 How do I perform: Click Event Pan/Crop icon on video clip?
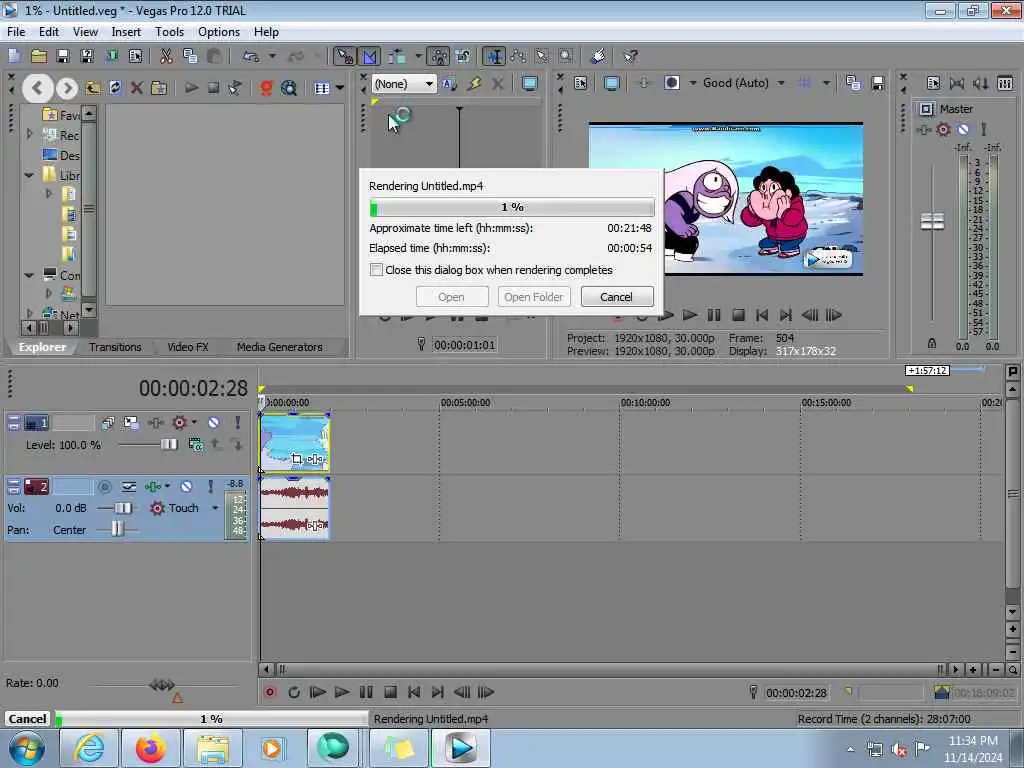tap(296, 459)
